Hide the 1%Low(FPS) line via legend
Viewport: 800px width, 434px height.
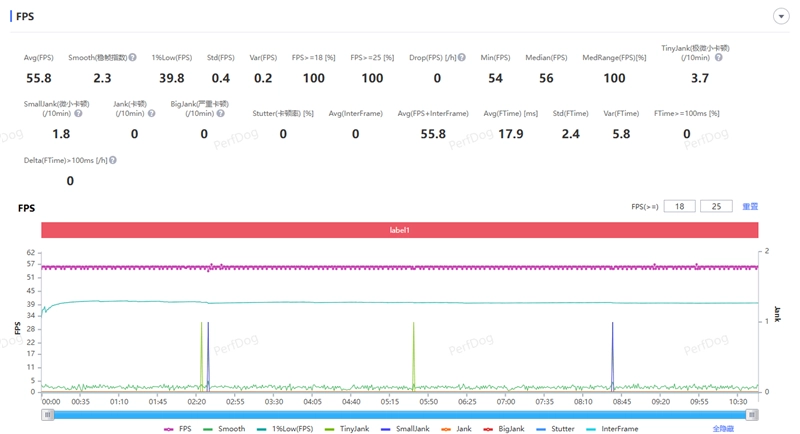pyautogui.click(x=284, y=429)
